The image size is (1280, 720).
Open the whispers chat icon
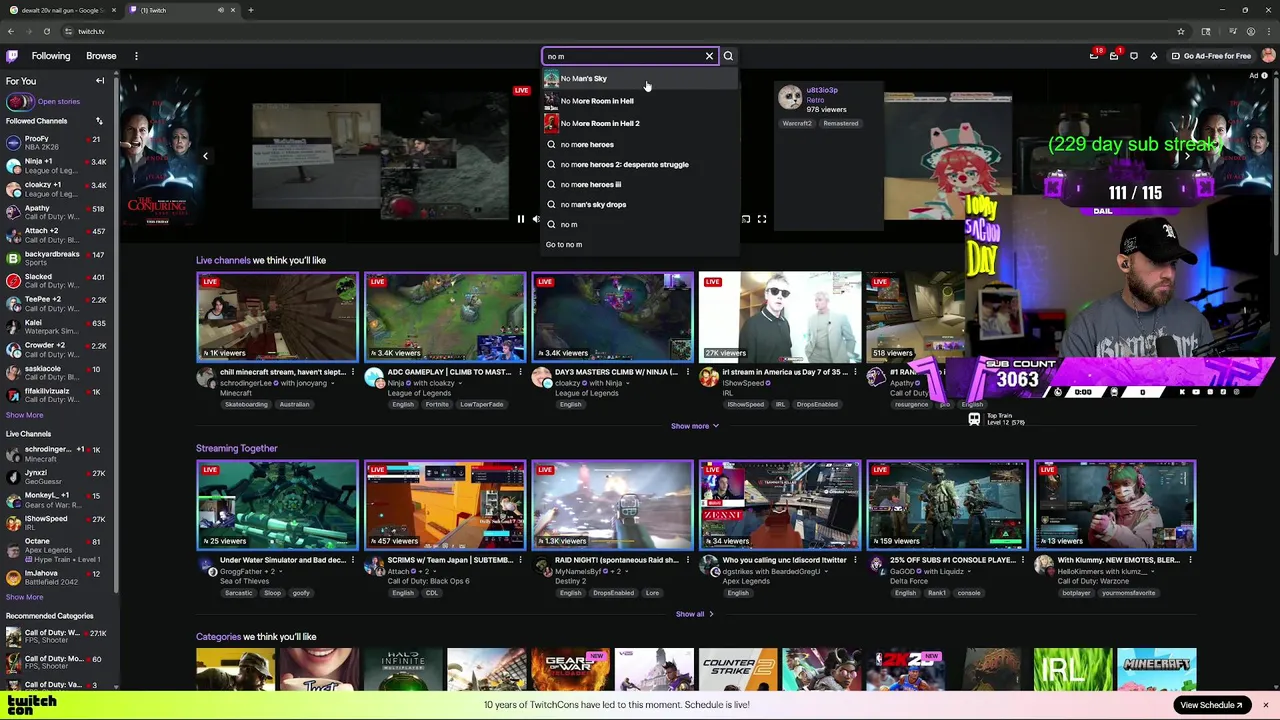1134,56
